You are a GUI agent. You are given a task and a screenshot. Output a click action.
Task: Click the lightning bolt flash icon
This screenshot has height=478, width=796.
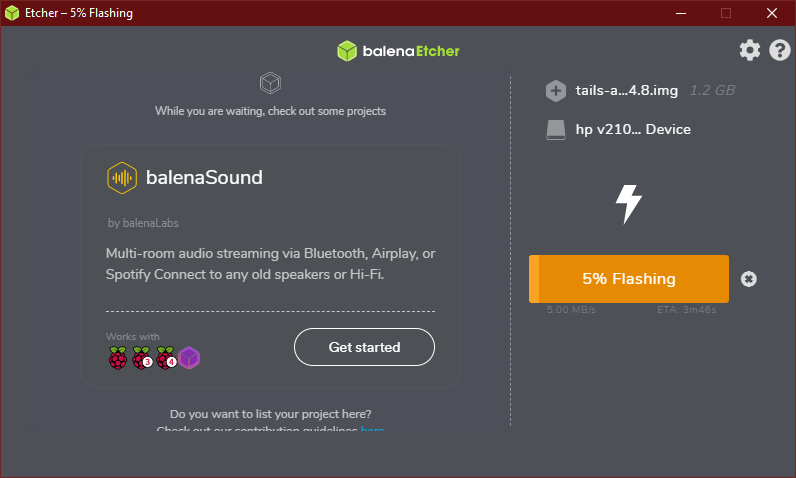coord(628,204)
